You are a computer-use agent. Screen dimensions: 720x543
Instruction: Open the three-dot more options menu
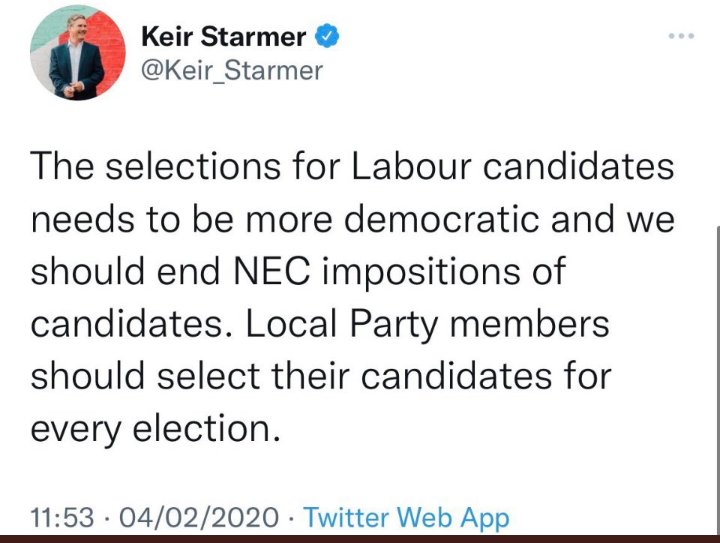point(680,36)
